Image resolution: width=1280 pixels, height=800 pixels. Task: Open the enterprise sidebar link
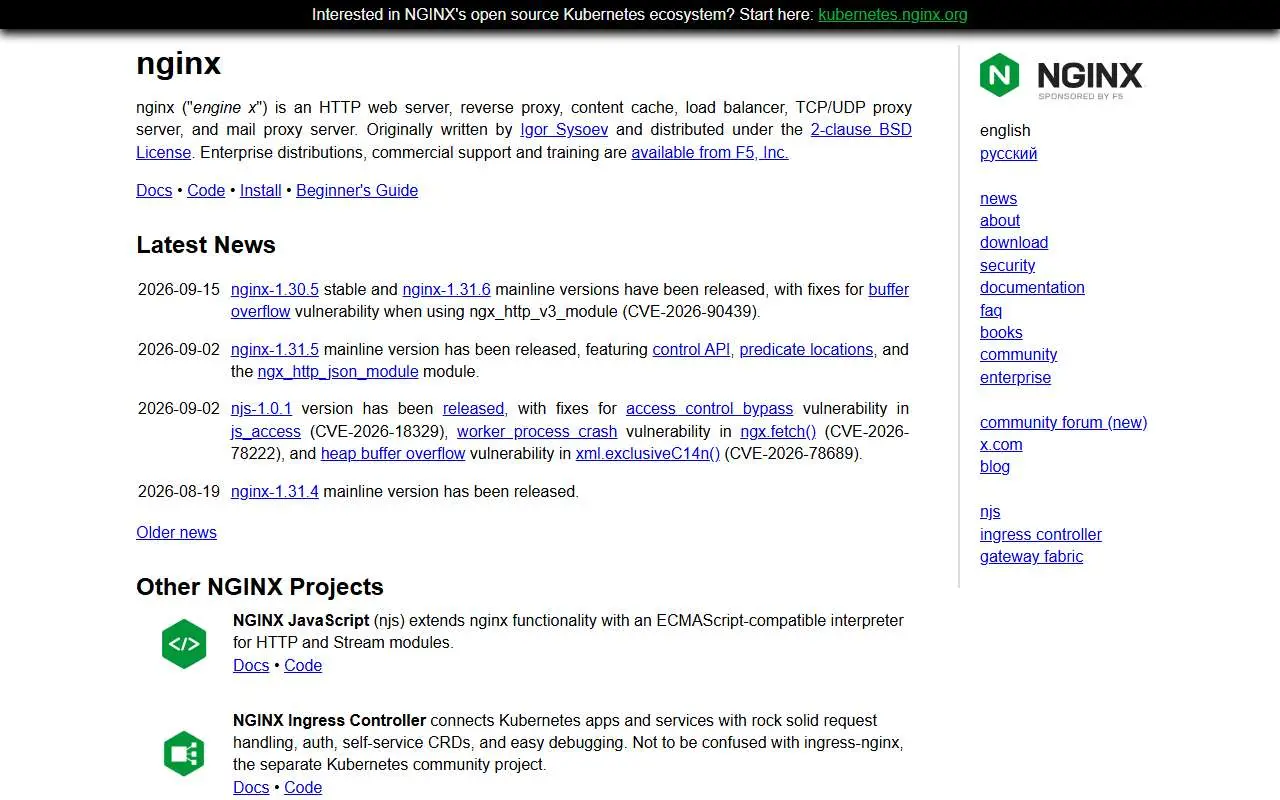[x=1015, y=378]
